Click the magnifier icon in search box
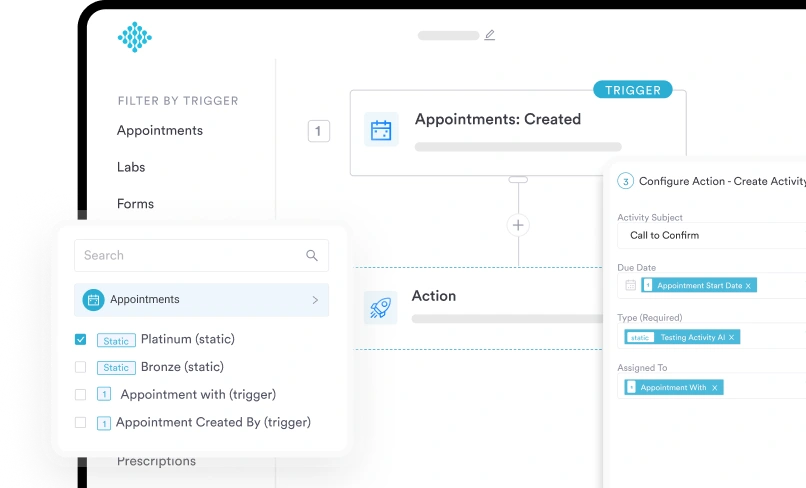The width and height of the screenshot is (806, 488). tap(312, 256)
